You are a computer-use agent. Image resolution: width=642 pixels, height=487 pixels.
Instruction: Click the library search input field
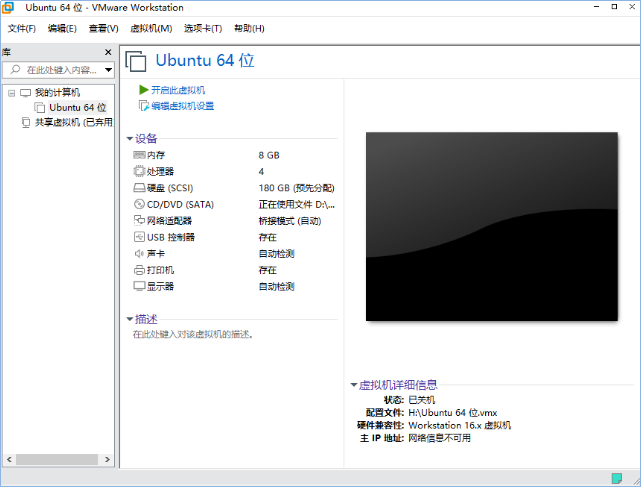click(59, 70)
